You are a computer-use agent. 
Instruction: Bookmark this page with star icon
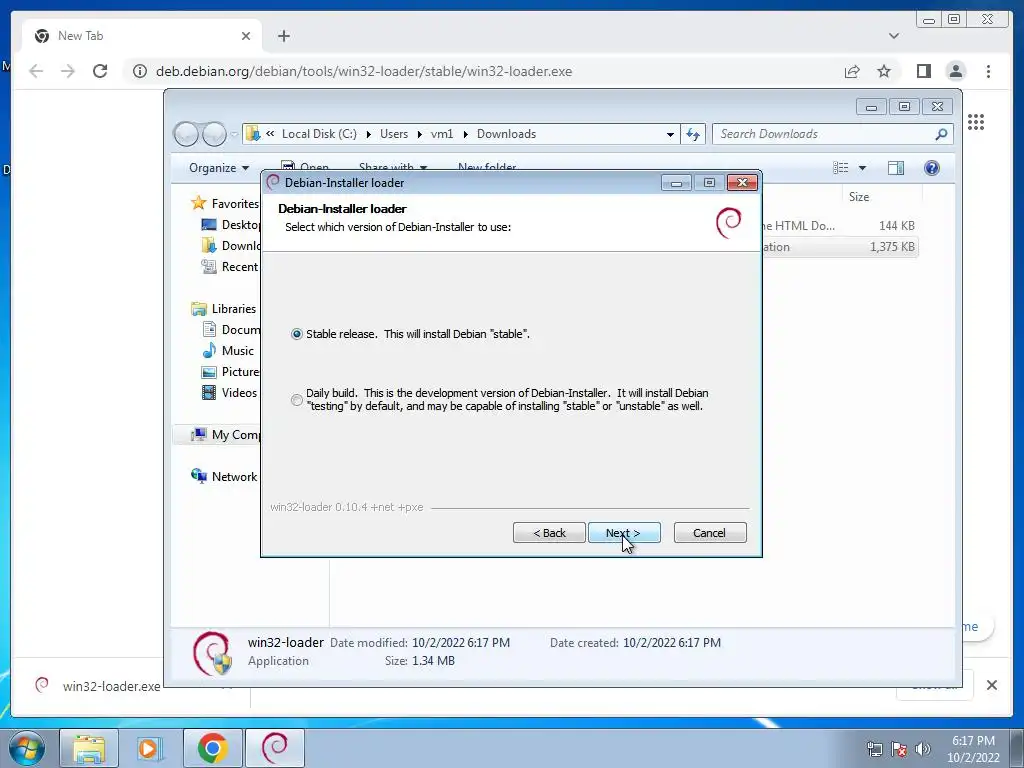coord(884,71)
